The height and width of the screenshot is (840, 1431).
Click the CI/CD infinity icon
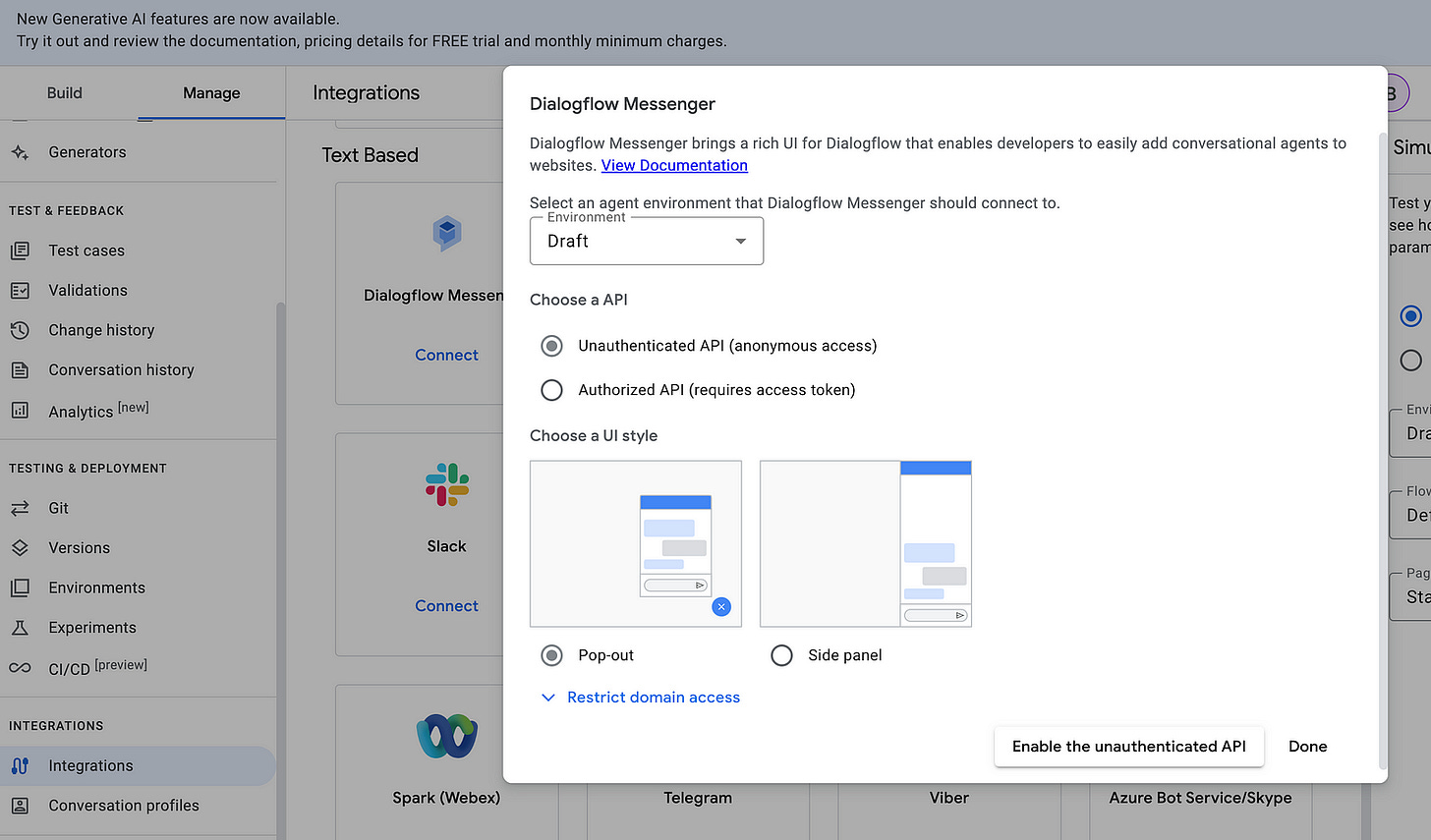[20, 668]
